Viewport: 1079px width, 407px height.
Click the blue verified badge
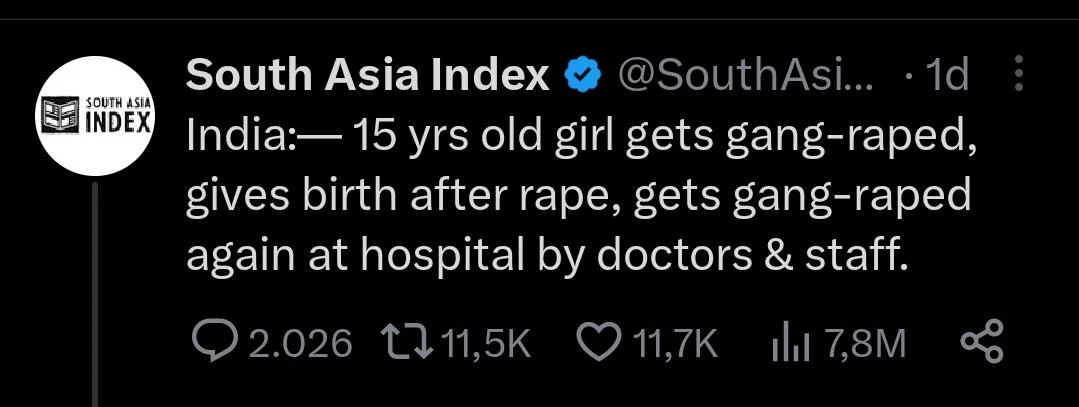coord(583,76)
